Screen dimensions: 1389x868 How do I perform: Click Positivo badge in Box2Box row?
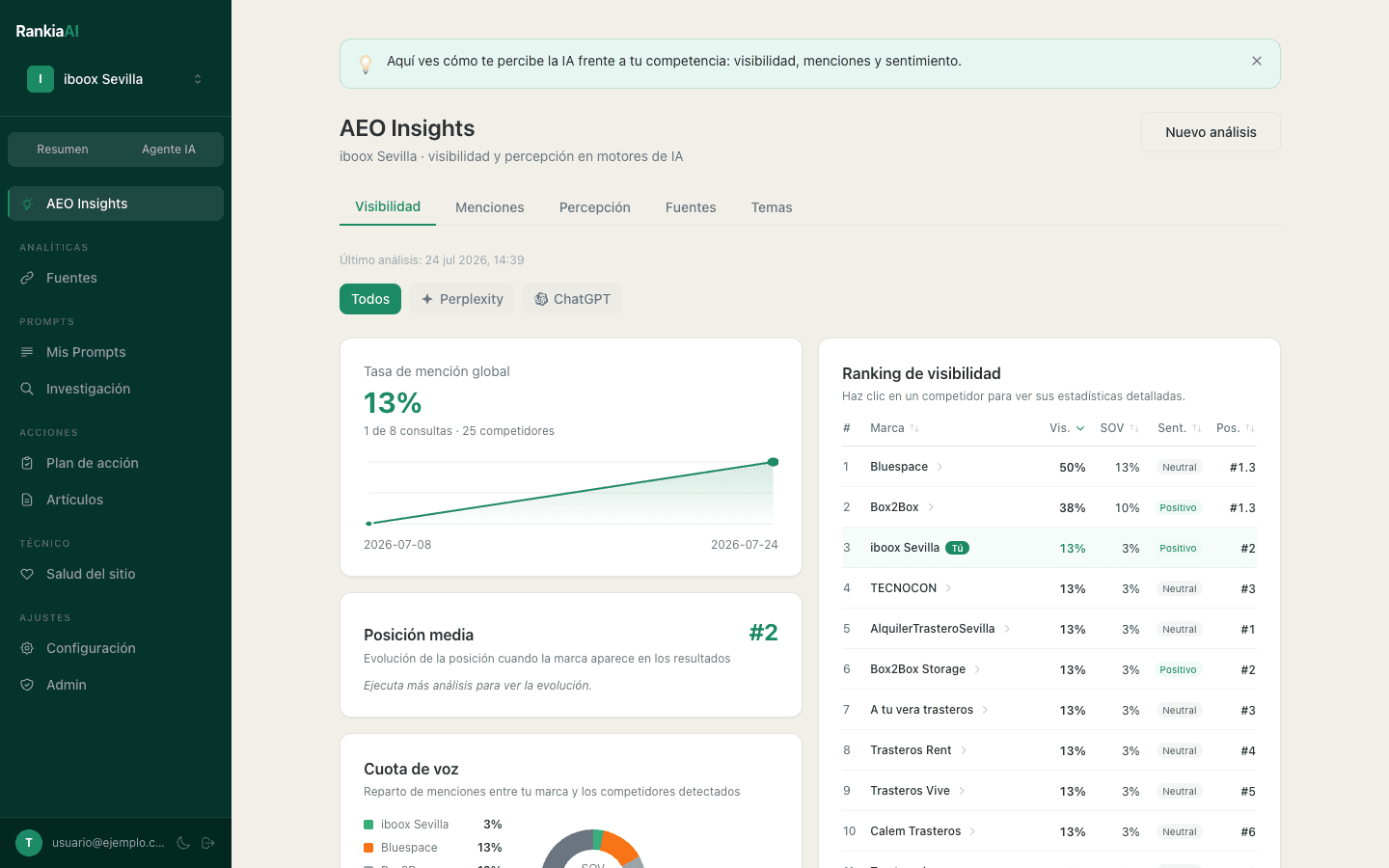(1178, 507)
